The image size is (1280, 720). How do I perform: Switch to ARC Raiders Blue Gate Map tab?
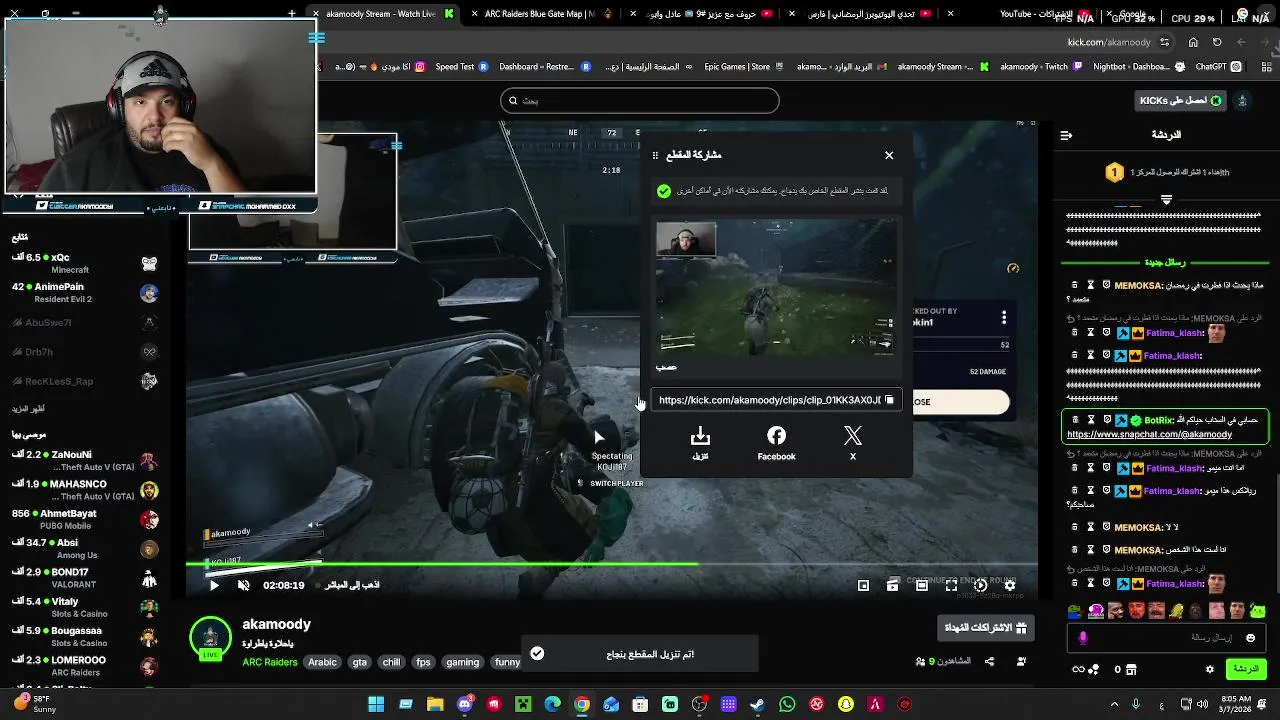(x=540, y=14)
